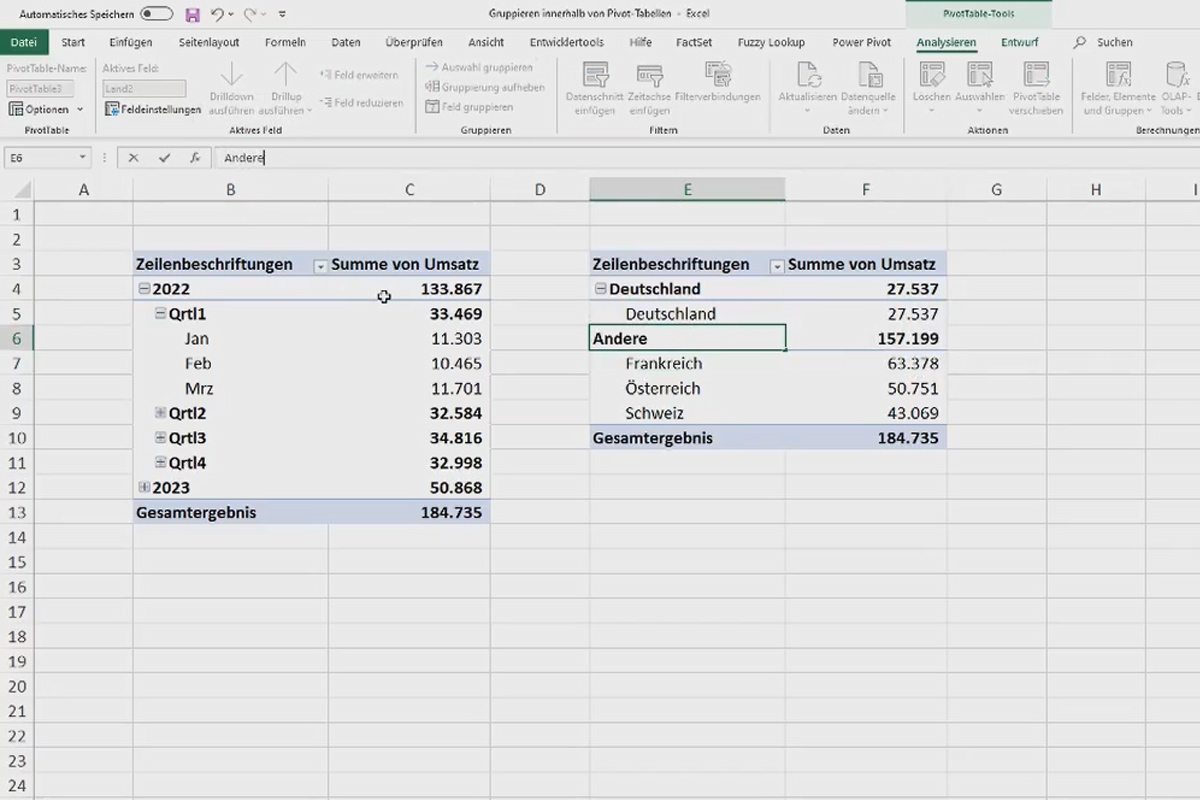Redo the last action
The height and width of the screenshot is (800, 1200).
point(250,15)
